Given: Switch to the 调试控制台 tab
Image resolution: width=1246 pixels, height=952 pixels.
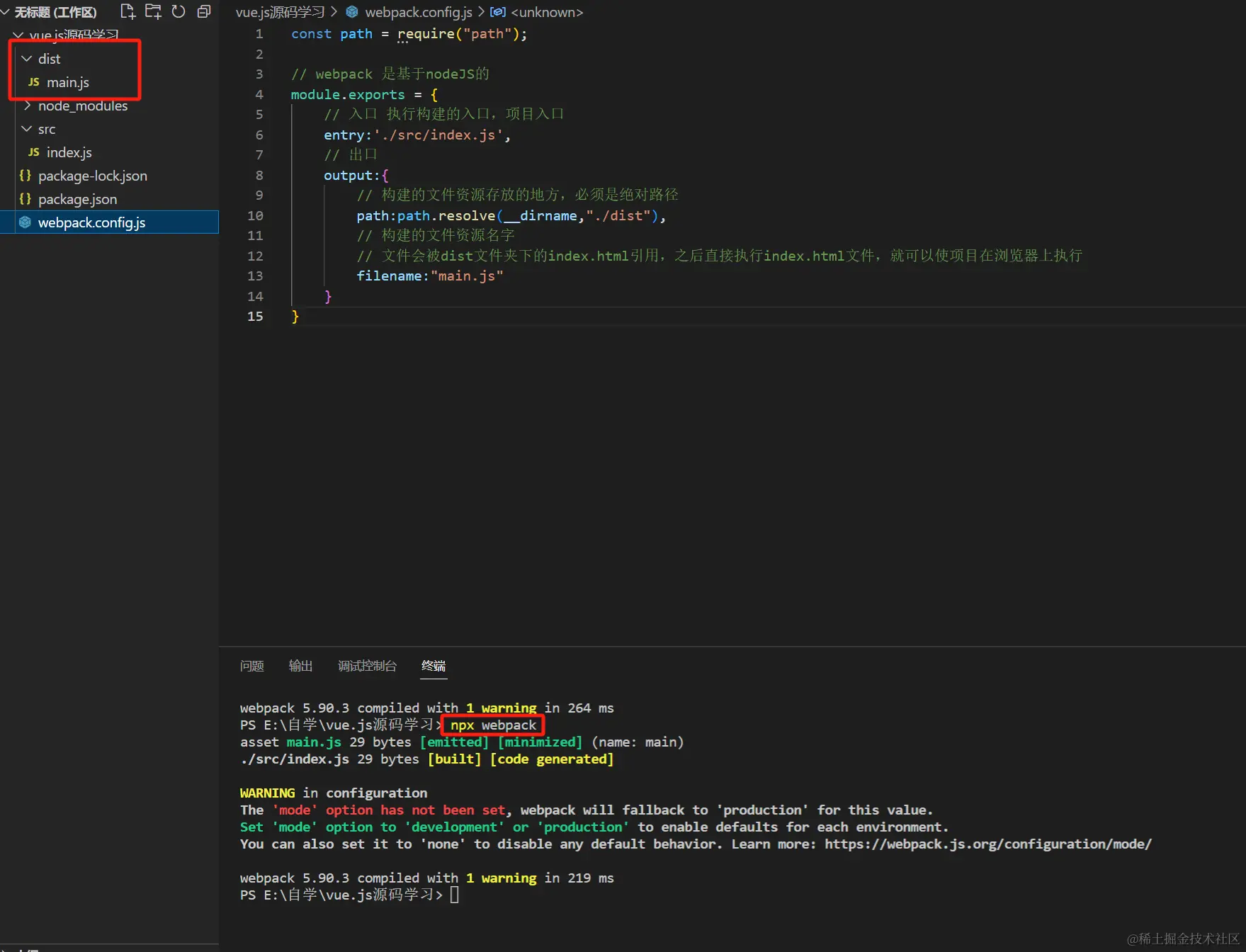Looking at the screenshot, I should click(367, 666).
